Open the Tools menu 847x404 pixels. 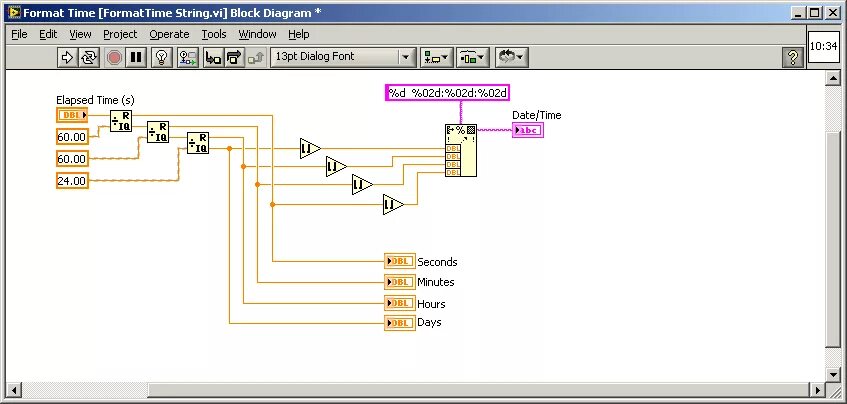click(x=214, y=34)
